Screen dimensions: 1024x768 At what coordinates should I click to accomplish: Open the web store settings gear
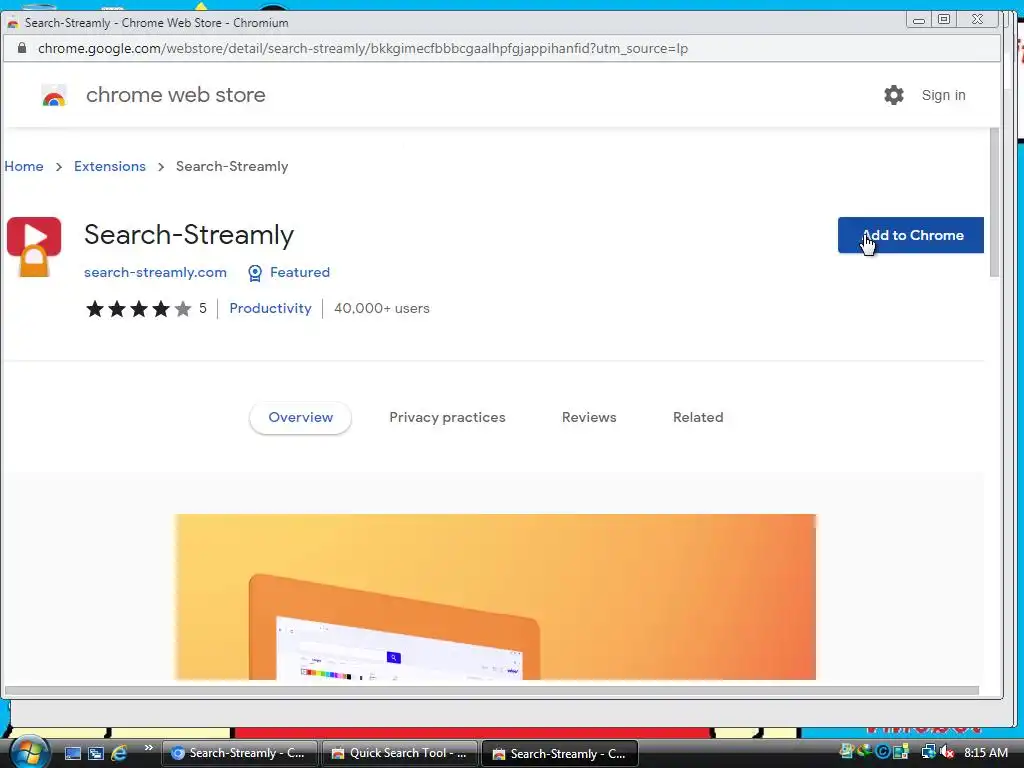pos(893,95)
